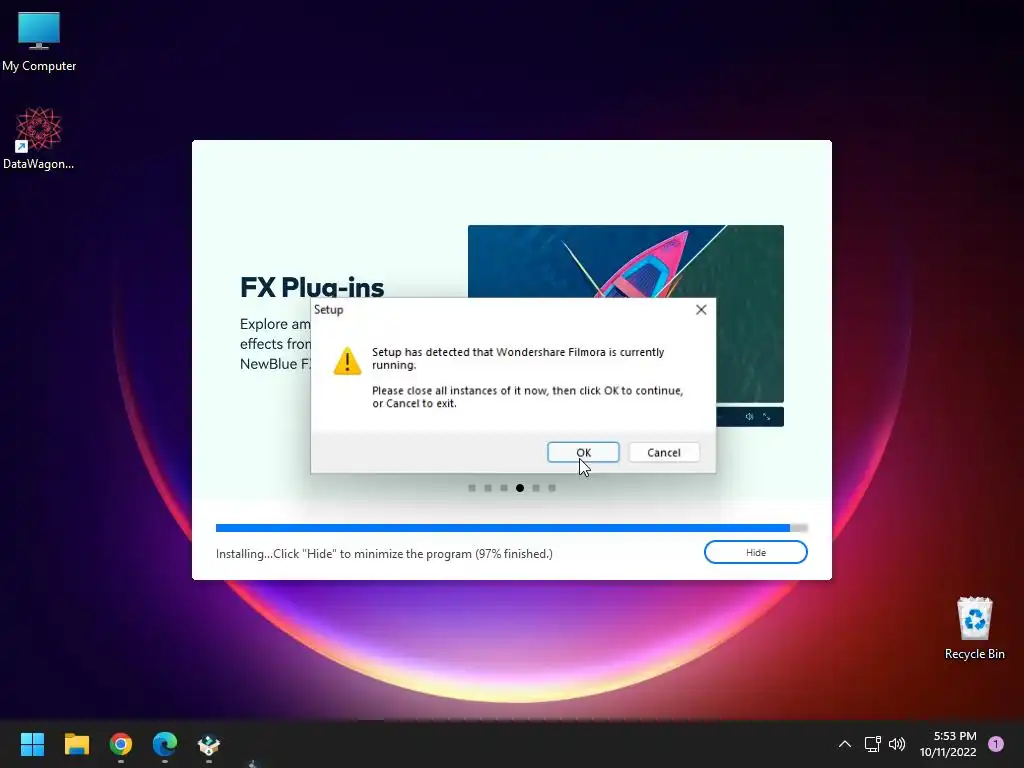
Task: Open File Explorer from the taskbar
Action: [x=76, y=744]
